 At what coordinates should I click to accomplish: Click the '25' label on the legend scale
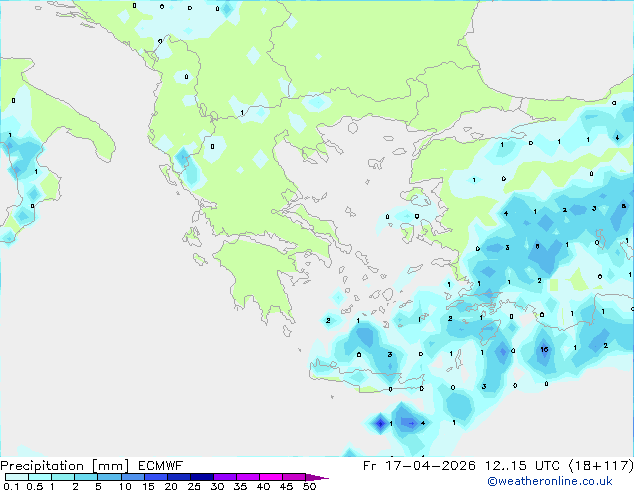click(x=194, y=486)
